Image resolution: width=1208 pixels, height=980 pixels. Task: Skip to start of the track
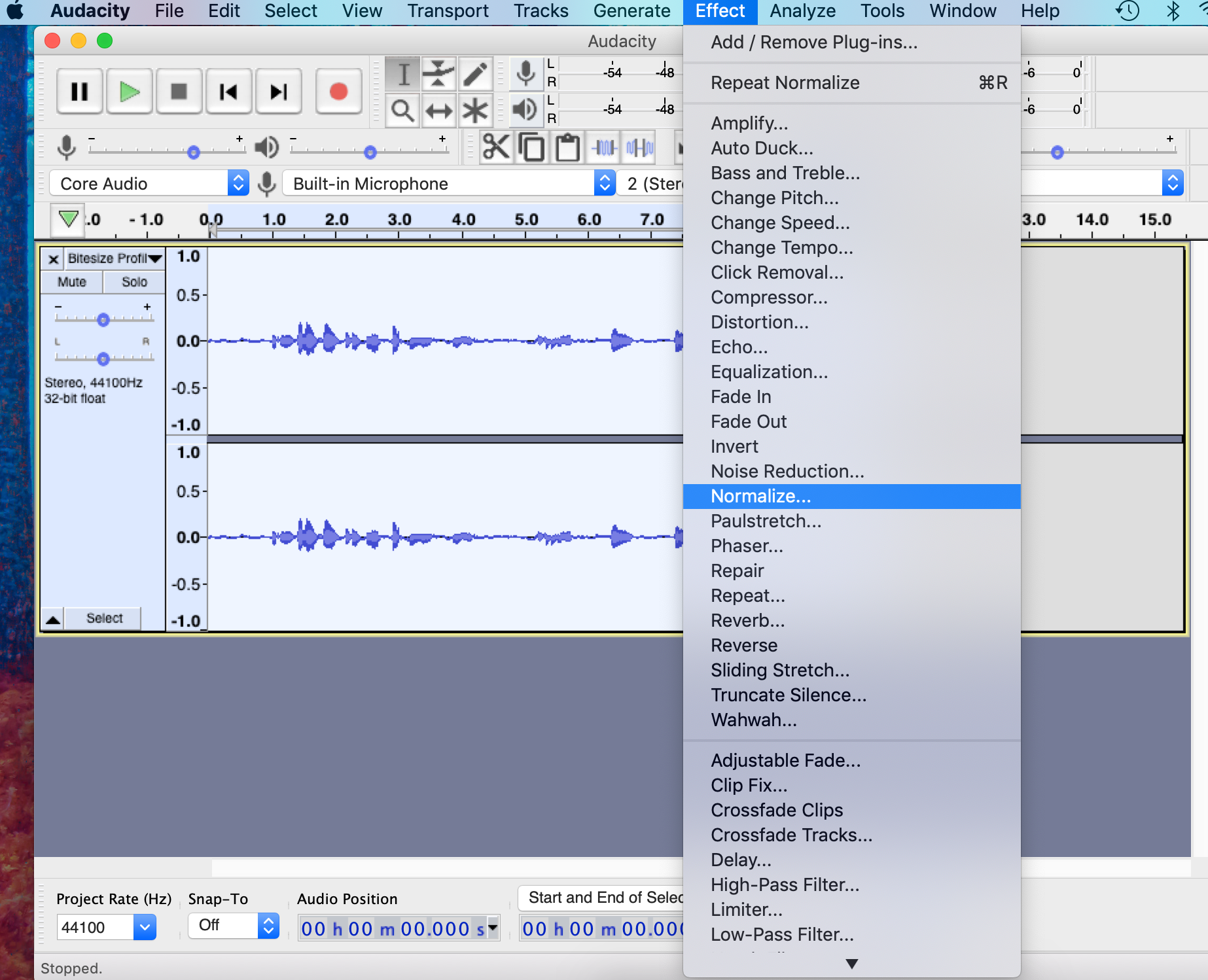click(228, 92)
